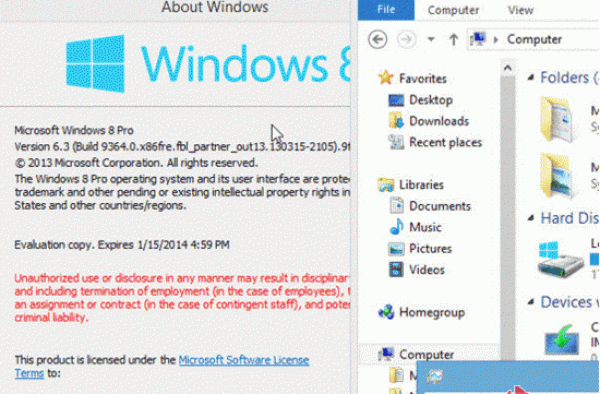Click the Hard Disk Drives group title

[569, 218]
